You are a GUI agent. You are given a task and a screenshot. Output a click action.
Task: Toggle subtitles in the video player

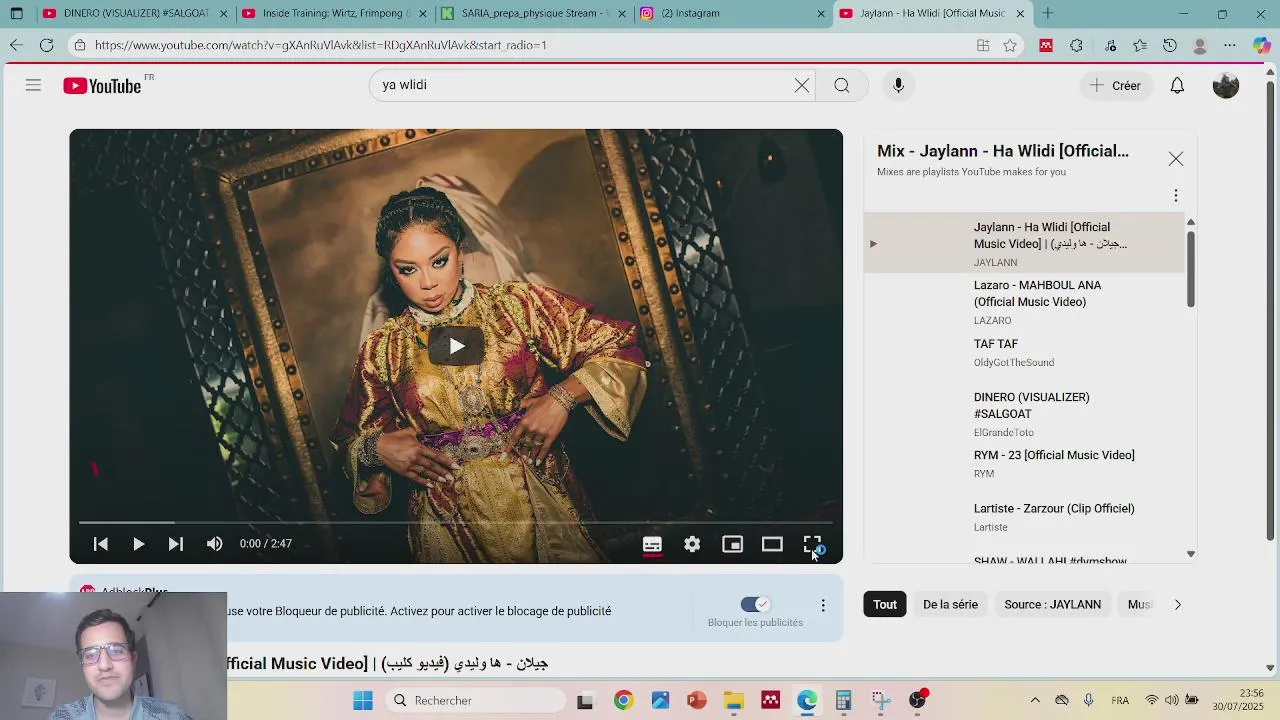point(652,544)
